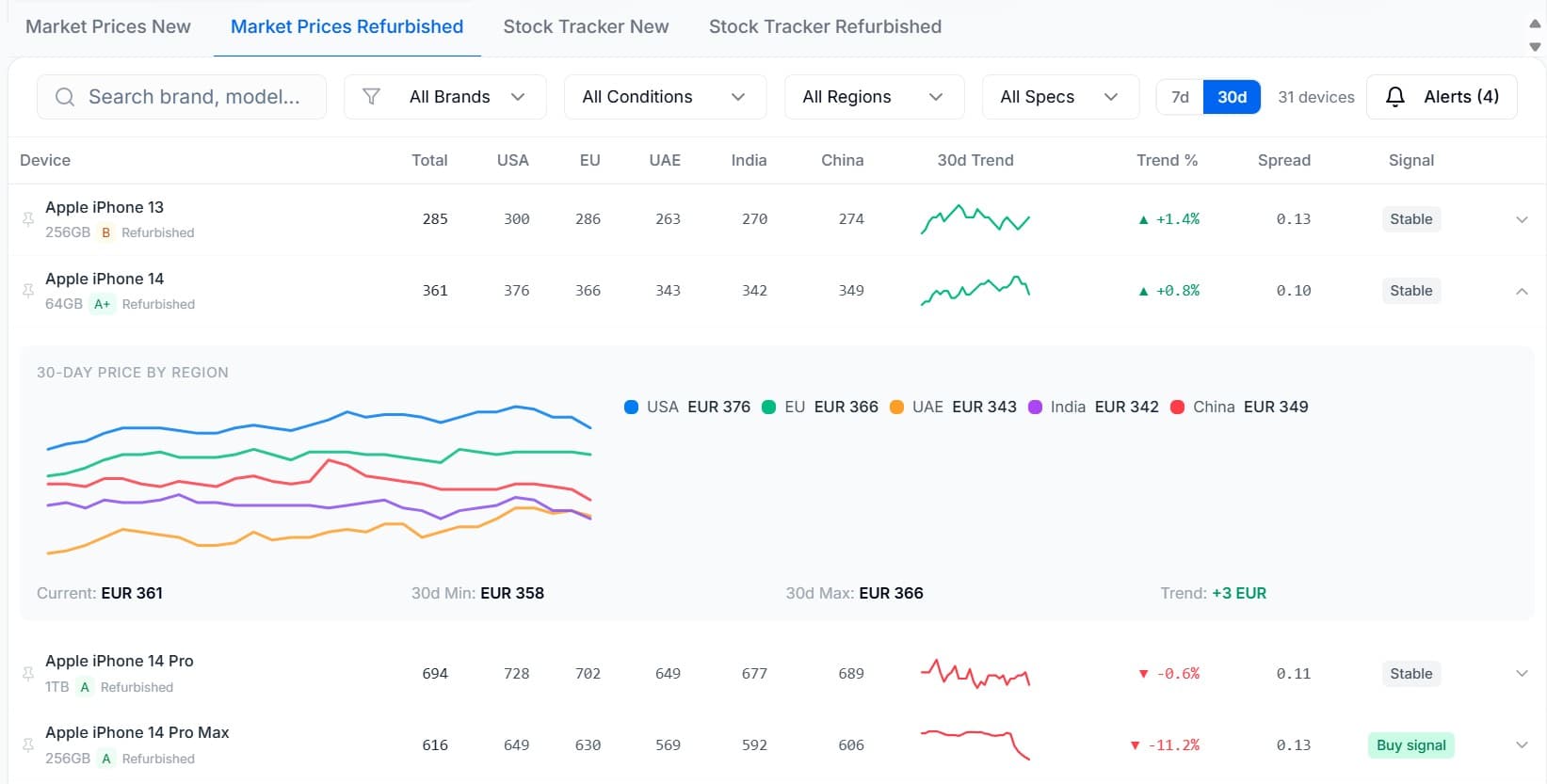Click the iPhone 14 Pro Max trend sparkline
Screen dimensions: 1547x784
pos(975,744)
